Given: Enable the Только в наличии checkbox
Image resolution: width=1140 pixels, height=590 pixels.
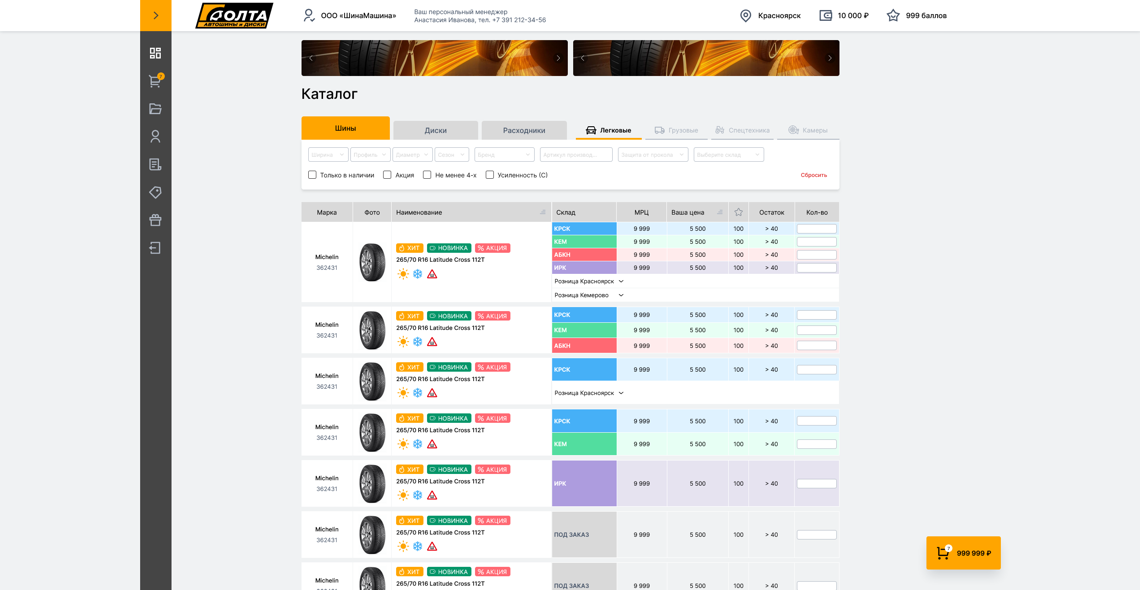Looking at the screenshot, I should (x=311, y=175).
